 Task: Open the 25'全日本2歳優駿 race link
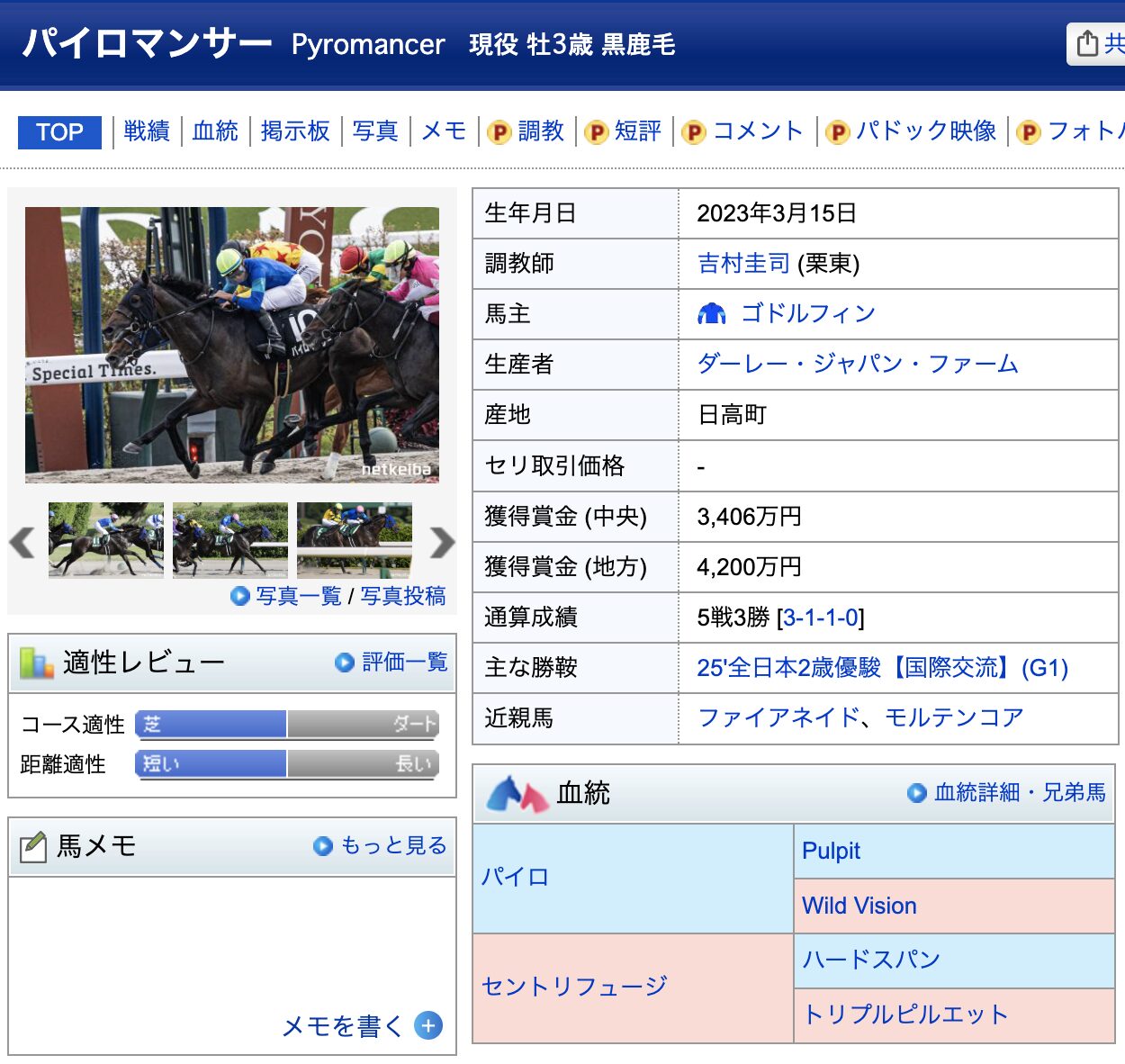pos(883,668)
